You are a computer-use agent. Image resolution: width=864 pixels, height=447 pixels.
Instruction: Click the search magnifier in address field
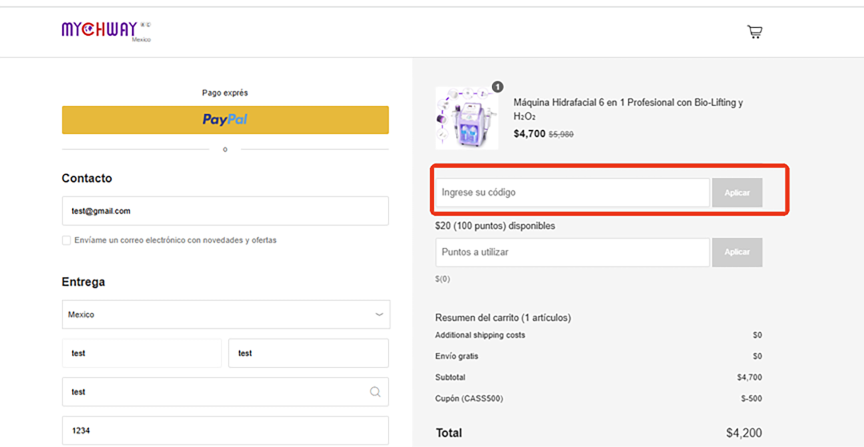point(375,392)
